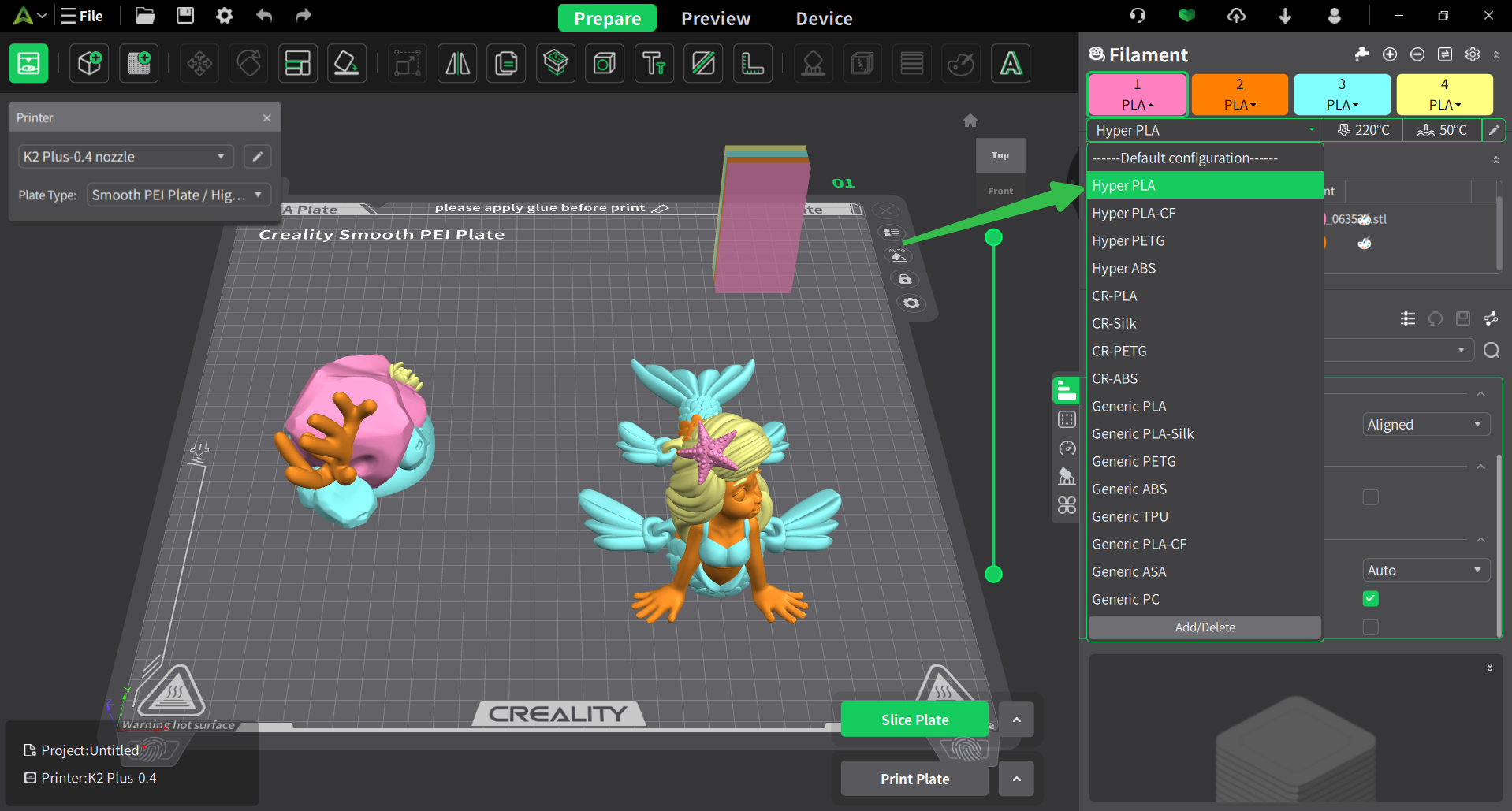
Task: Choose CR-Silk from filament list
Action: pyautogui.click(x=1205, y=323)
